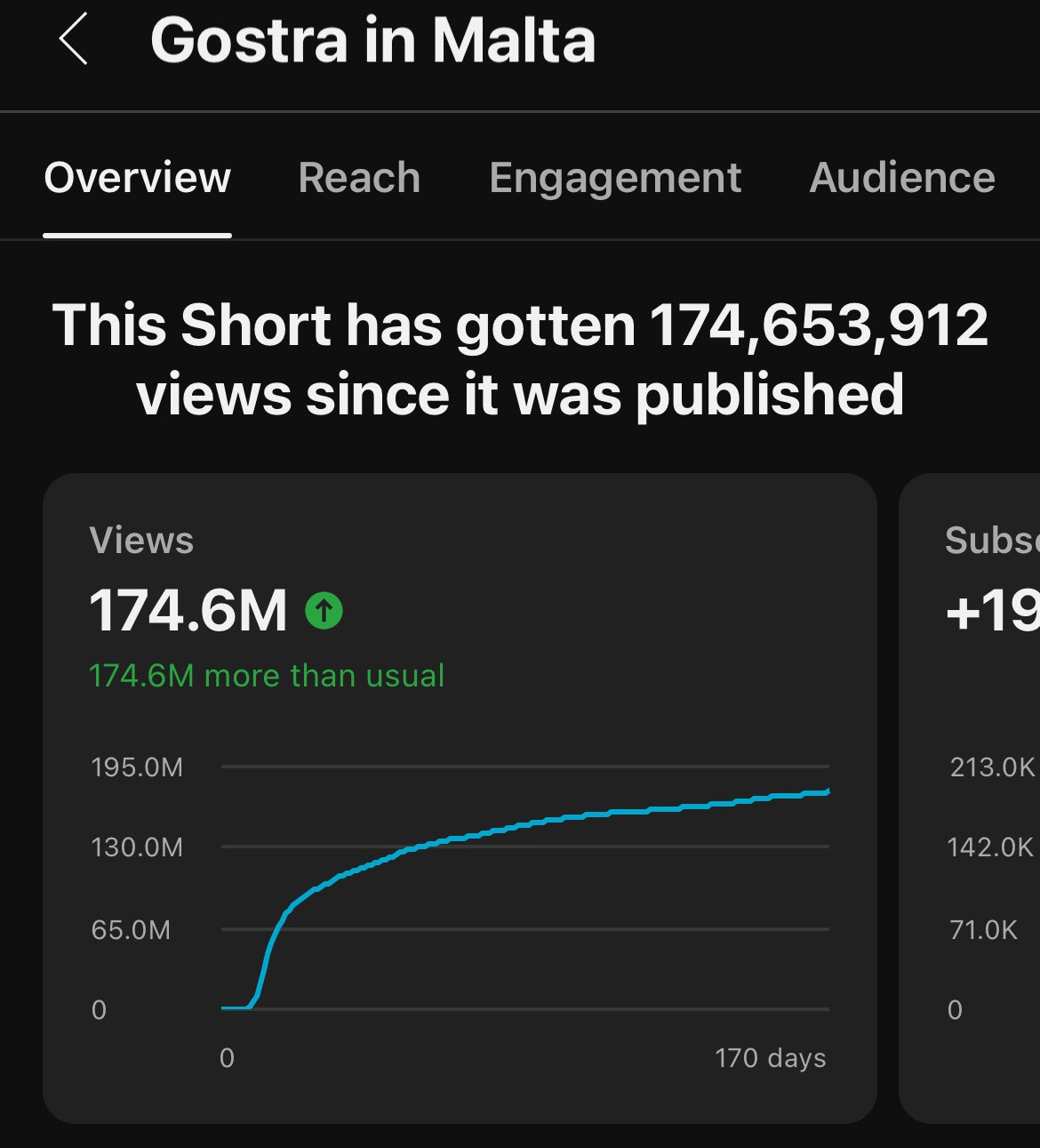Go to the Audience tab
The height and width of the screenshot is (1148, 1040).
(x=901, y=178)
